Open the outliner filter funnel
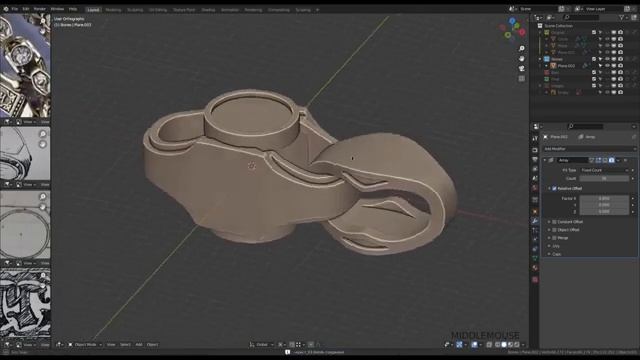Image resolution: width=640 pixels, height=360 pixels. coord(622,18)
